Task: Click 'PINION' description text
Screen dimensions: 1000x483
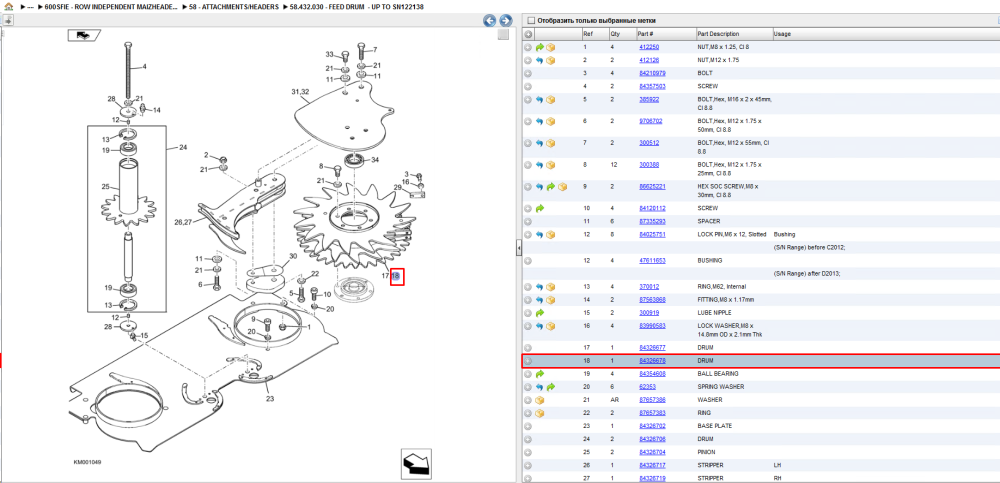Action: (707, 452)
